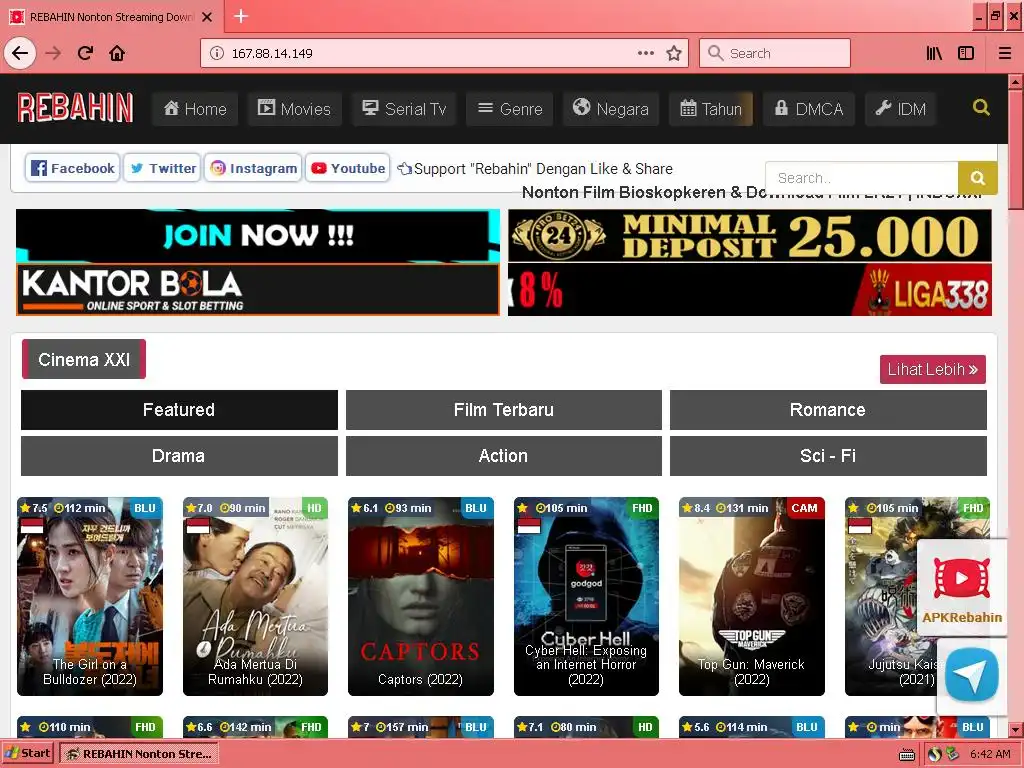Open the IDM navigation item
Viewport: 1024px width, 768px height.
[901, 108]
